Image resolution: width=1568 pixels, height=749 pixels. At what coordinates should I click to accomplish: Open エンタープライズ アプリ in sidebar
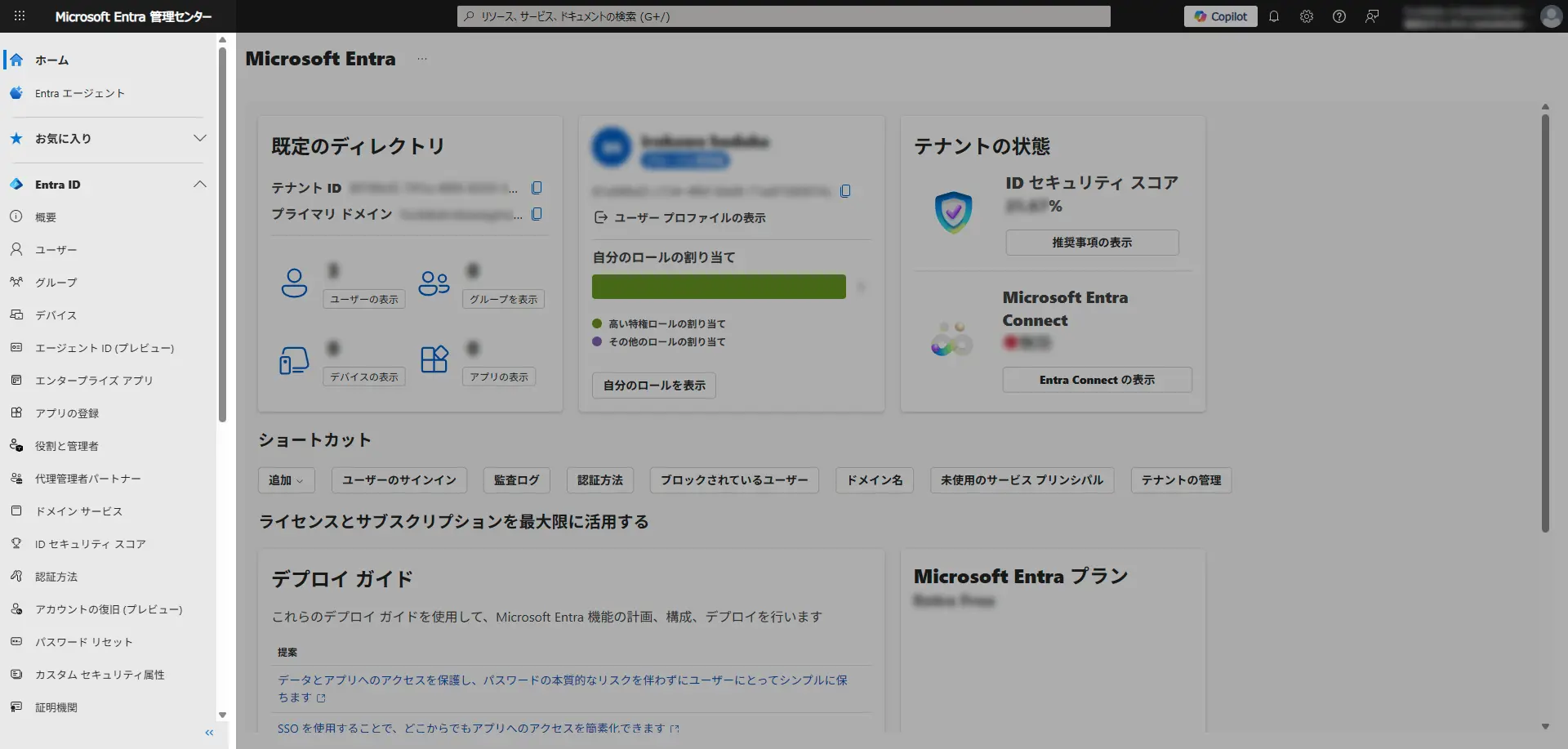pos(109,381)
